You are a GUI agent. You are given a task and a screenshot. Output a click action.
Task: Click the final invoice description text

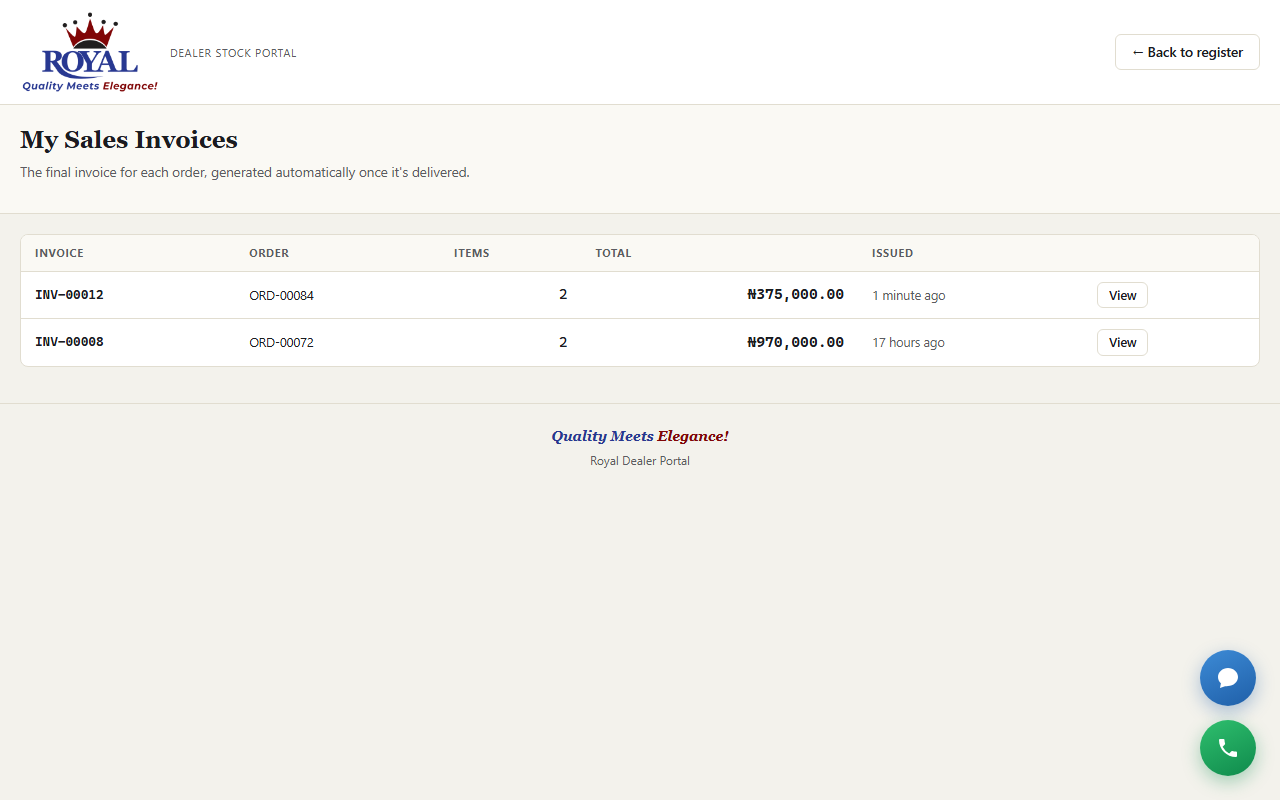click(245, 173)
